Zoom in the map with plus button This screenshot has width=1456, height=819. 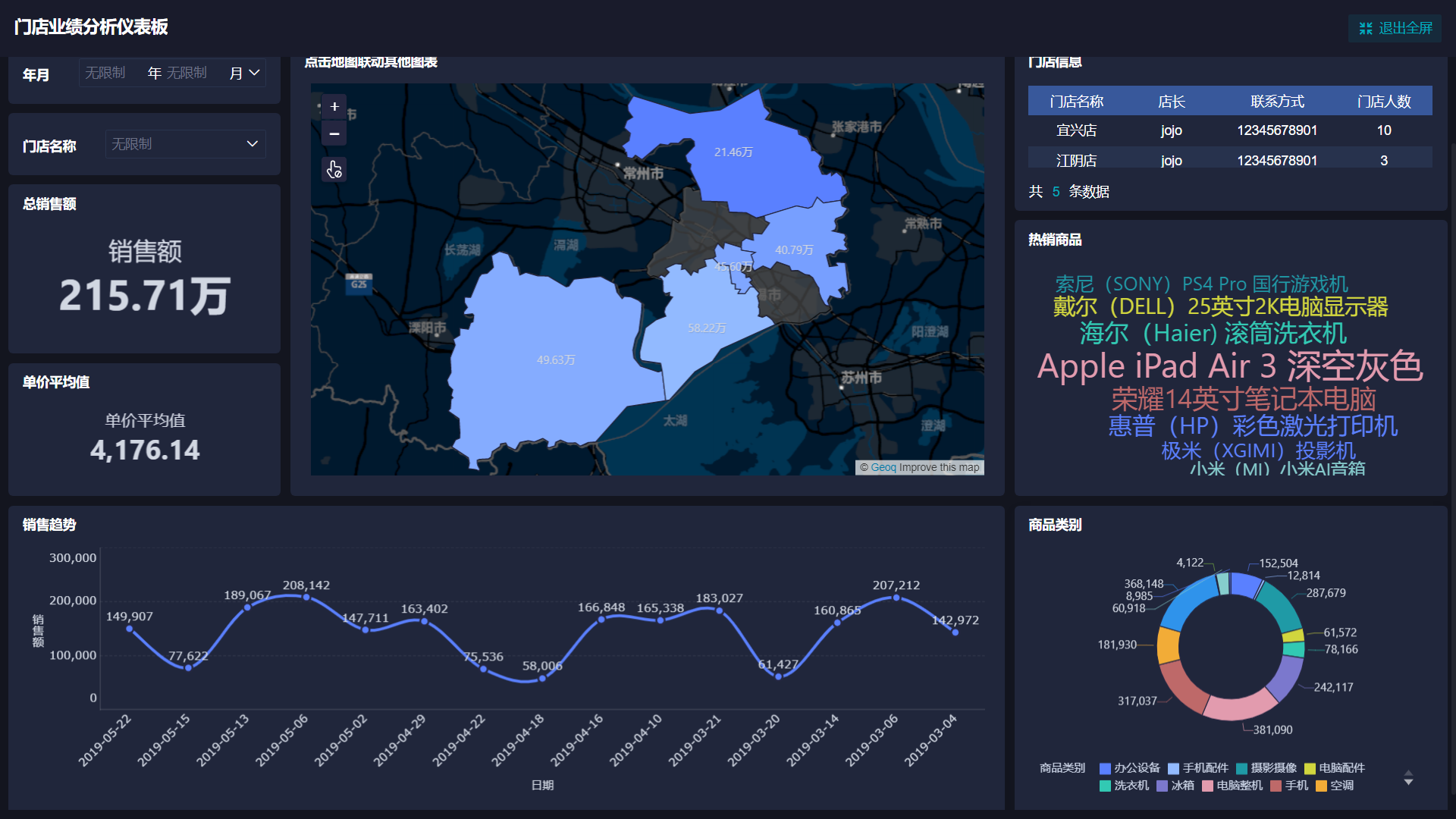pos(334,107)
